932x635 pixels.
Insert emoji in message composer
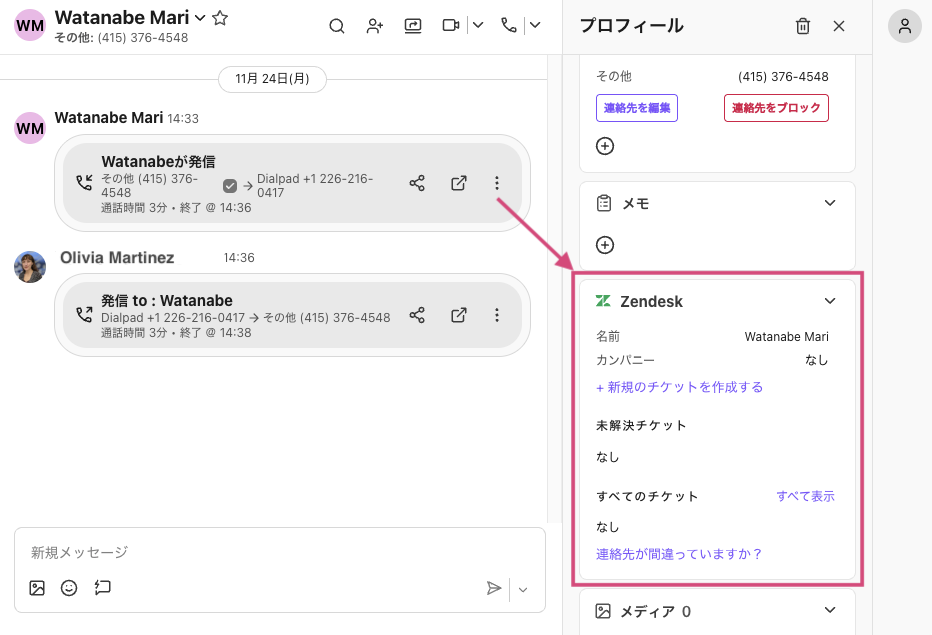click(69, 588)
